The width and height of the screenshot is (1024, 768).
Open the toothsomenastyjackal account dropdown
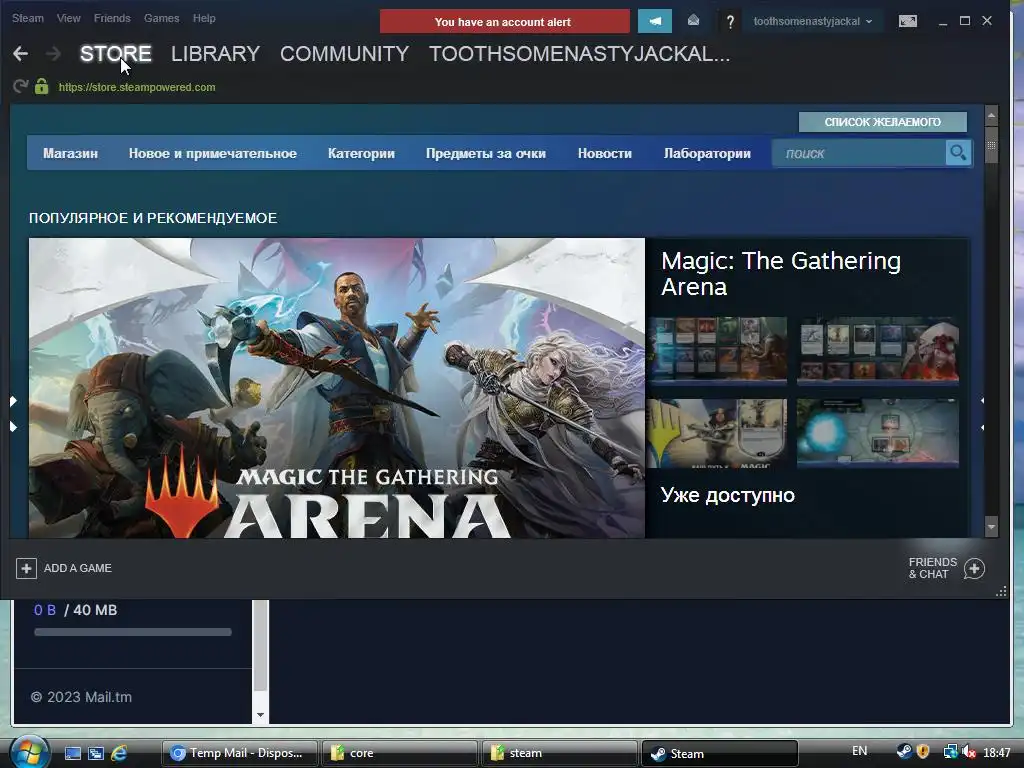tap(812, 22)
